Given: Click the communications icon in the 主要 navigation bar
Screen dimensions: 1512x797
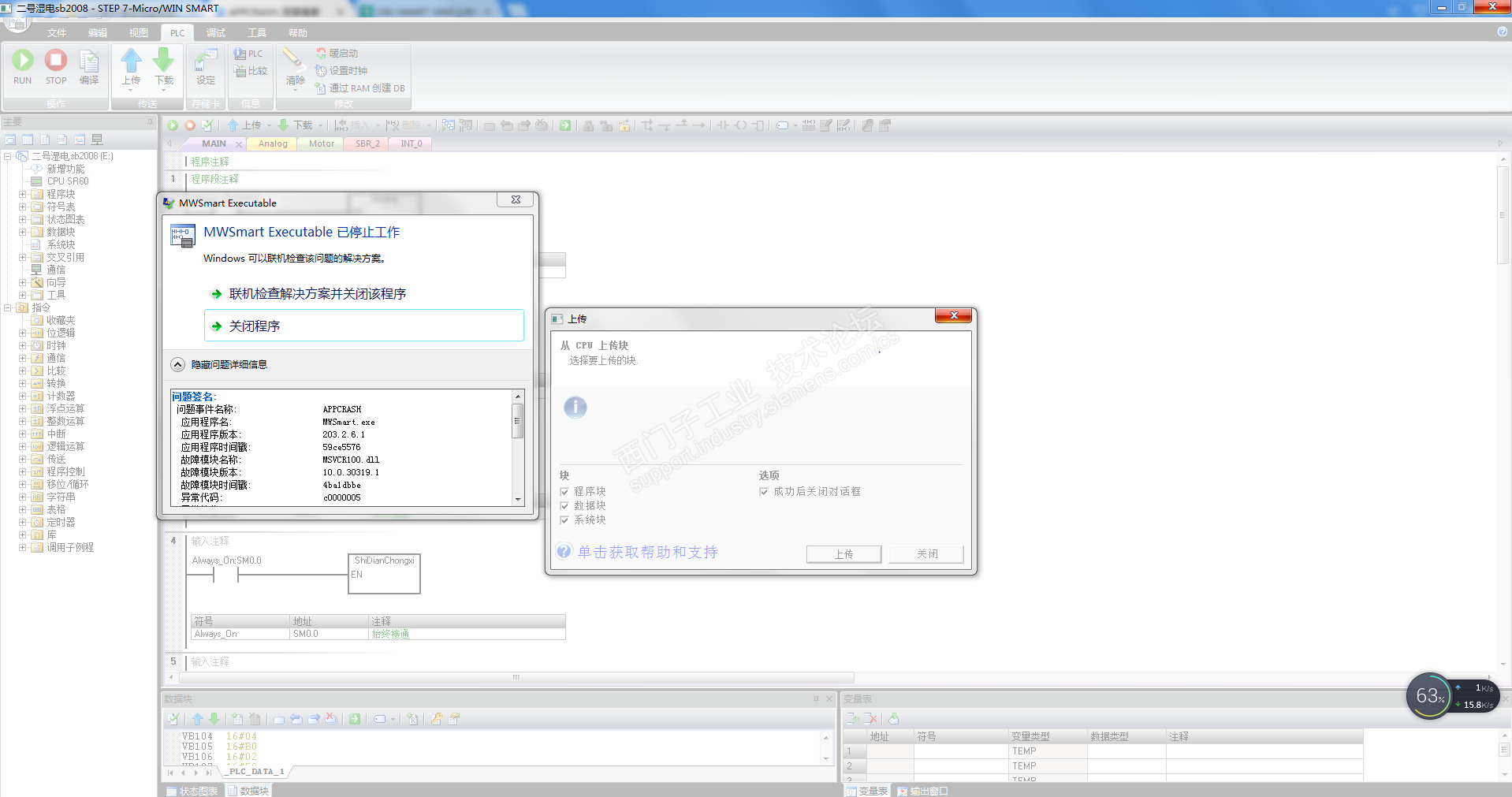Looking at the screenshot, I should point(97,140).
